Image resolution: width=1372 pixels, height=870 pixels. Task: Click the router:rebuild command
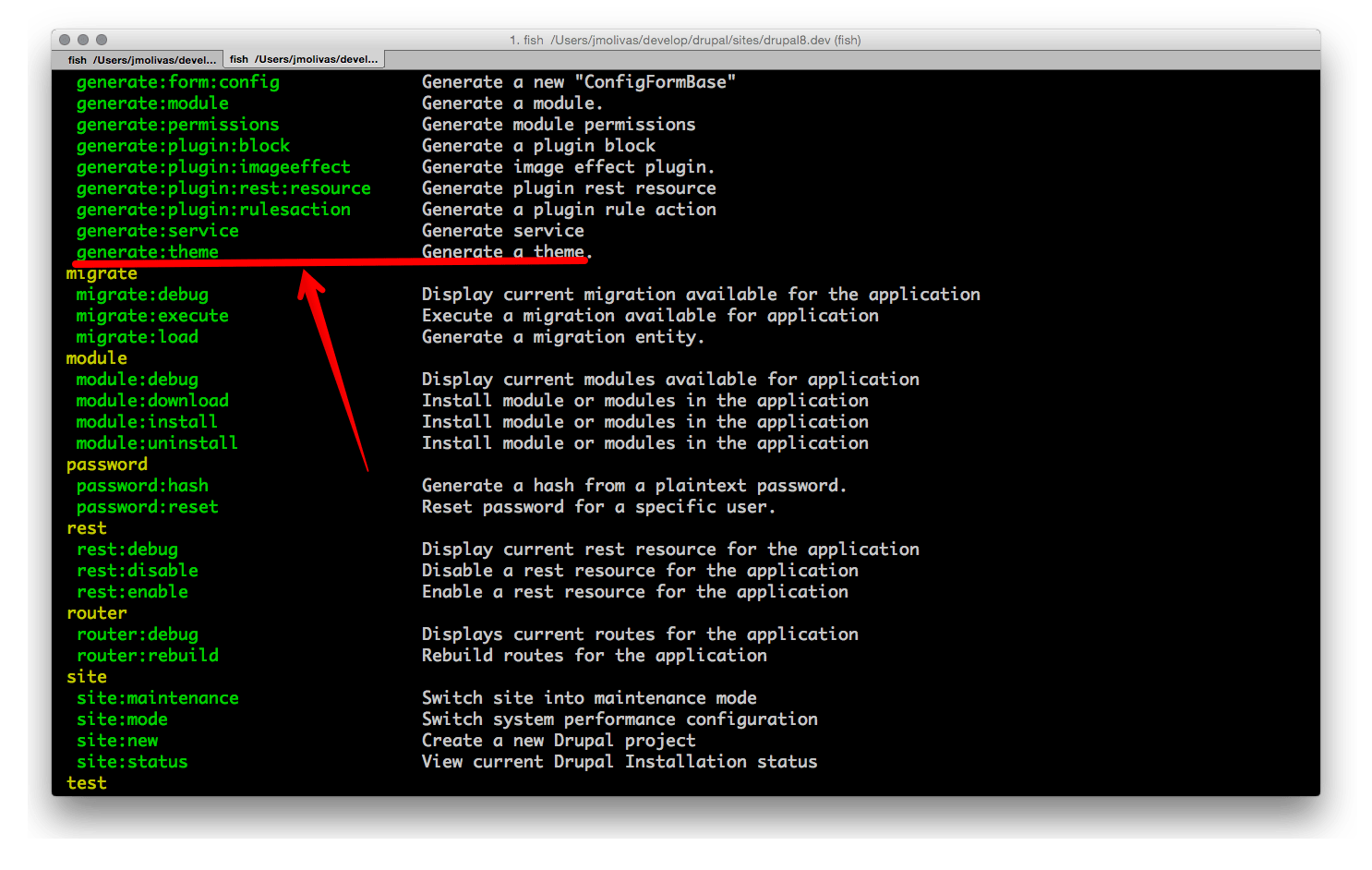pyautogui.click(x=148, y=656)
